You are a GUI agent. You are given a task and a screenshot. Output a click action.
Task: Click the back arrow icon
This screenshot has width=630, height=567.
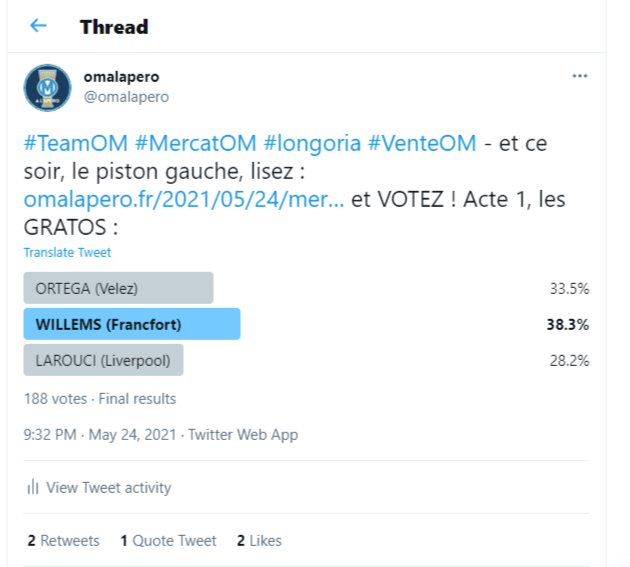coord(39,26)
